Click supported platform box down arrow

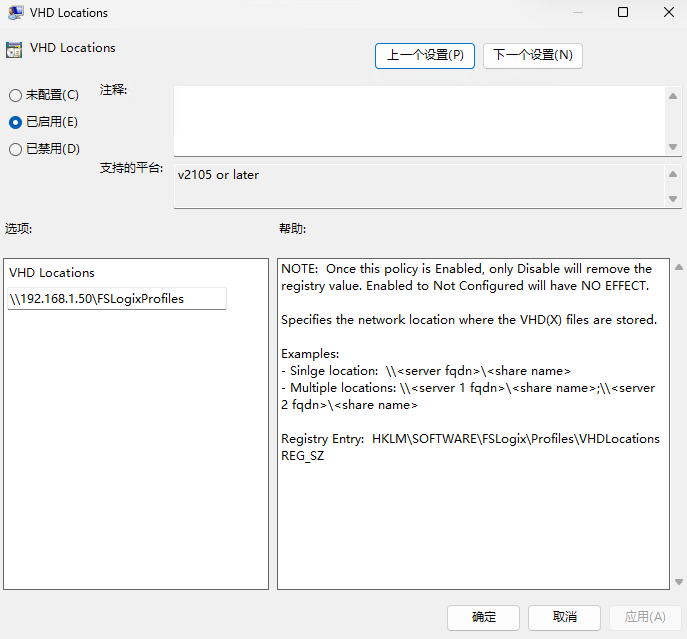click(673, 199)
